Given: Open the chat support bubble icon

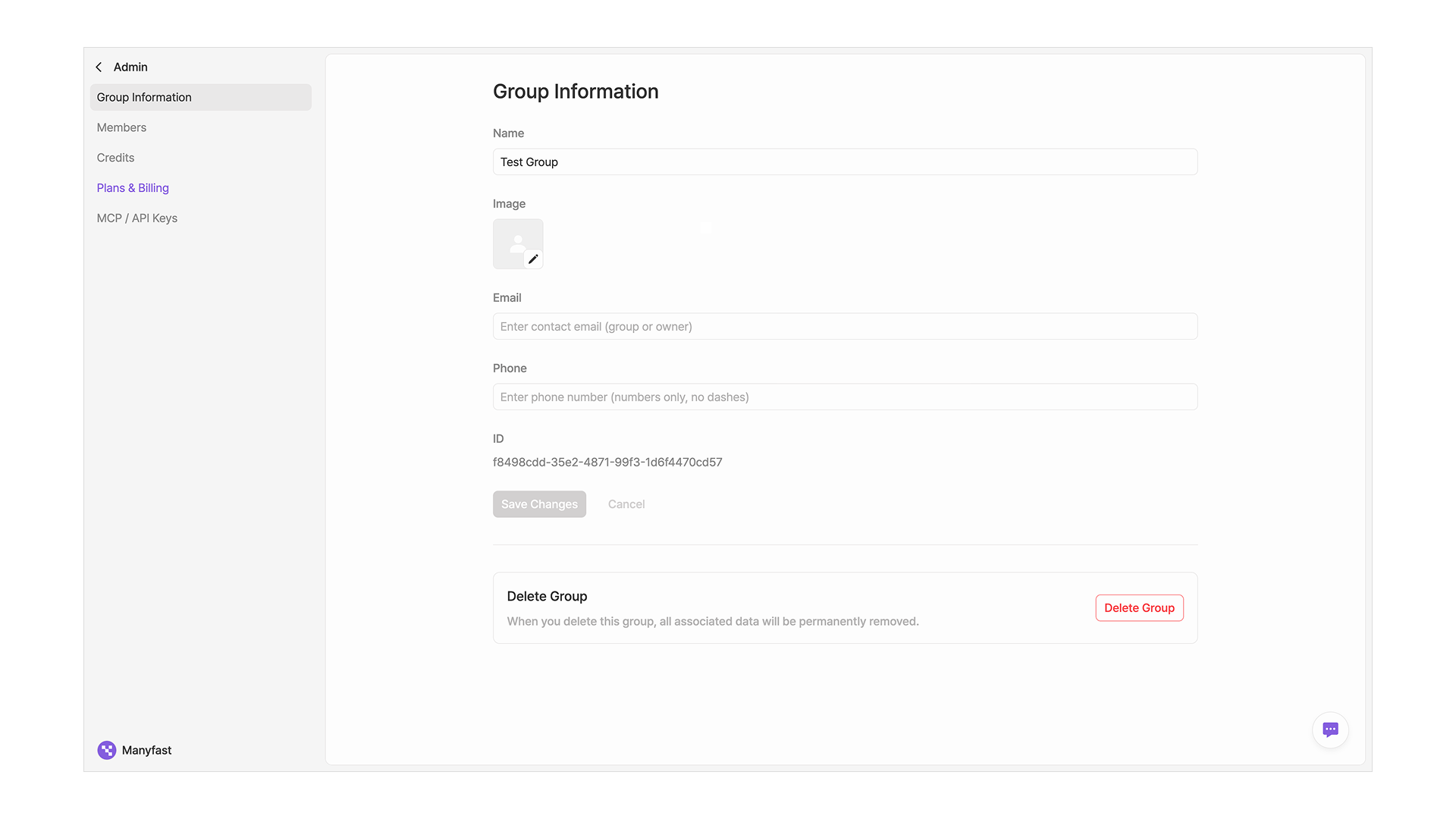Looking at the screenshot, I should 1330,730.
